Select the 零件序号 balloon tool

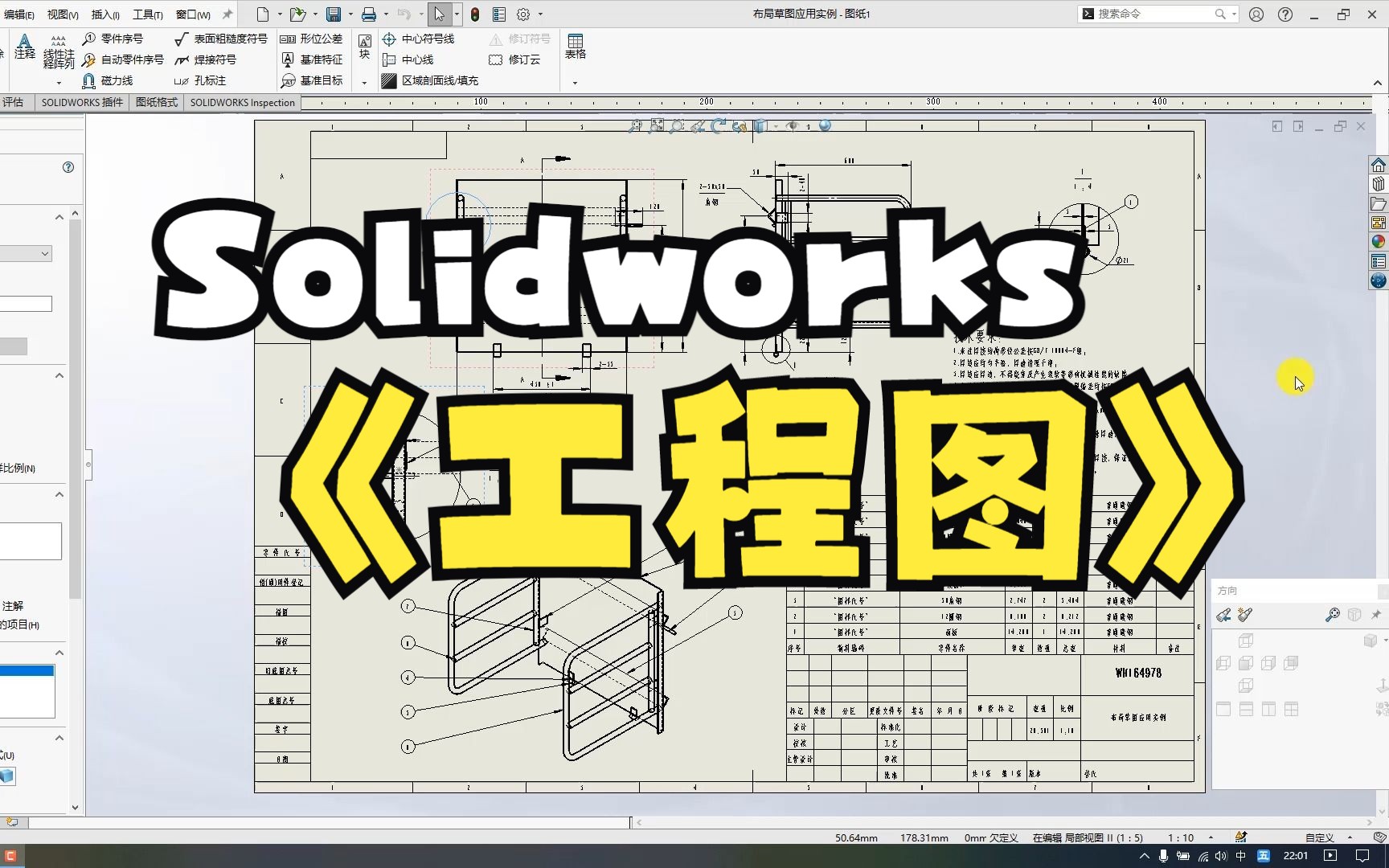(113, 39)
